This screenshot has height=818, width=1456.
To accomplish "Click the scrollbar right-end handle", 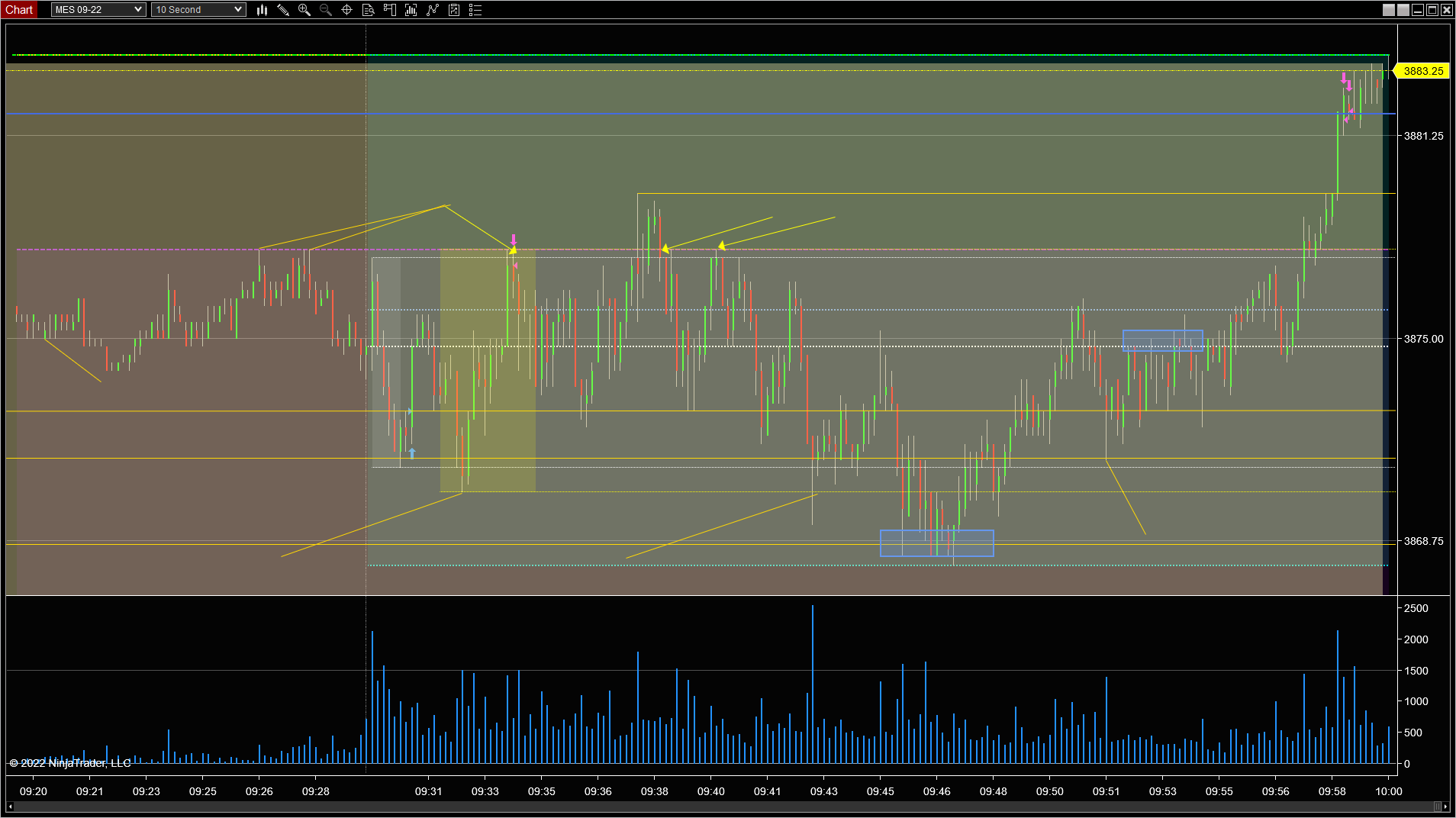I will point(1438,807).
